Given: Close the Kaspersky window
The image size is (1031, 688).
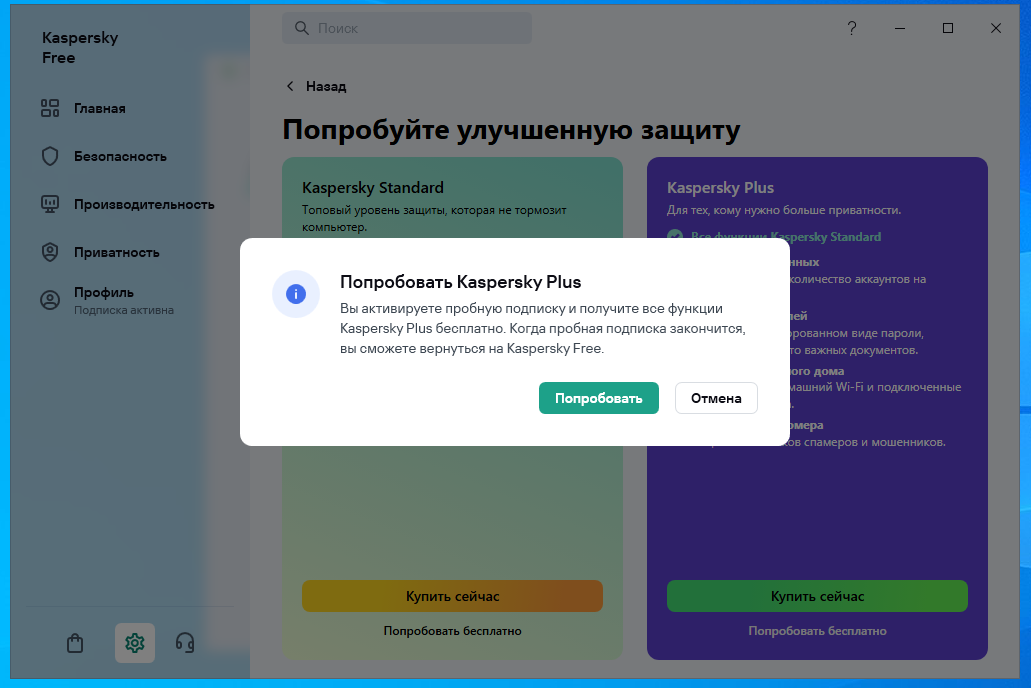Looking at the screenshot, I should (x=995, y=28).
